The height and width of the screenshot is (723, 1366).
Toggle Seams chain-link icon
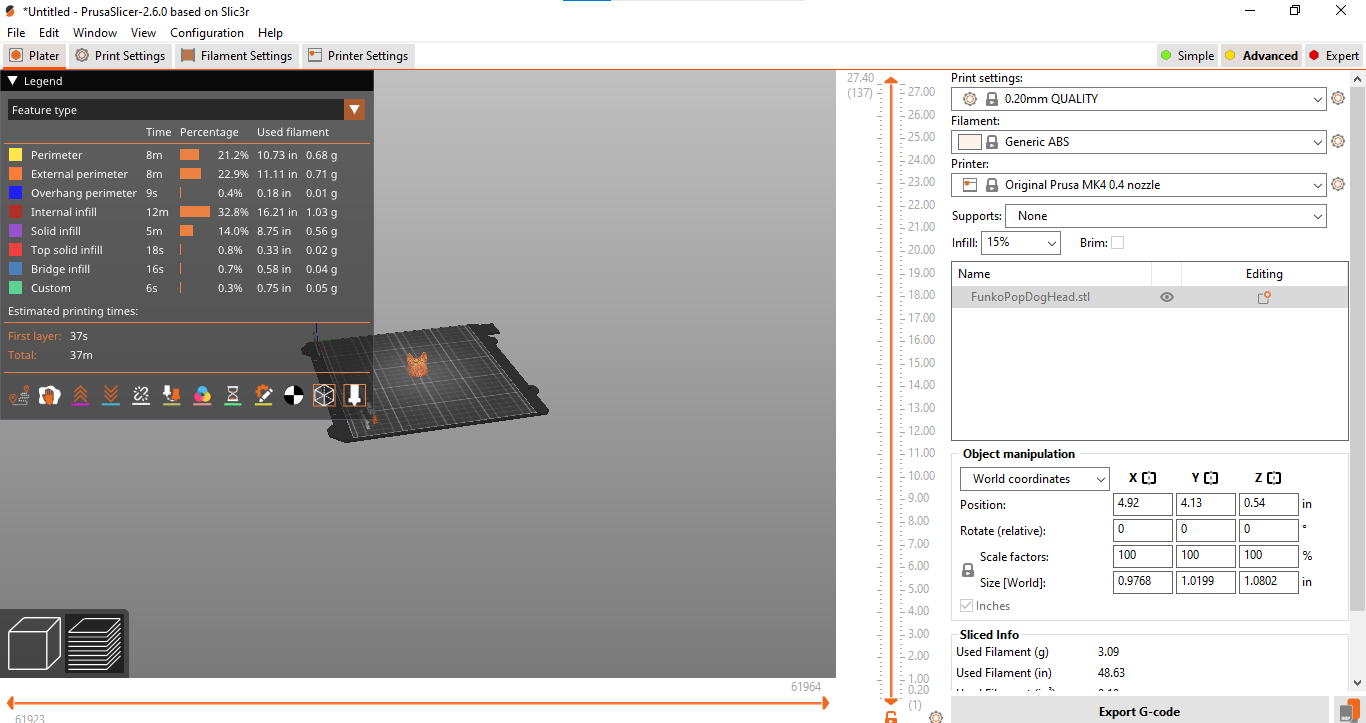coord(141,395)
